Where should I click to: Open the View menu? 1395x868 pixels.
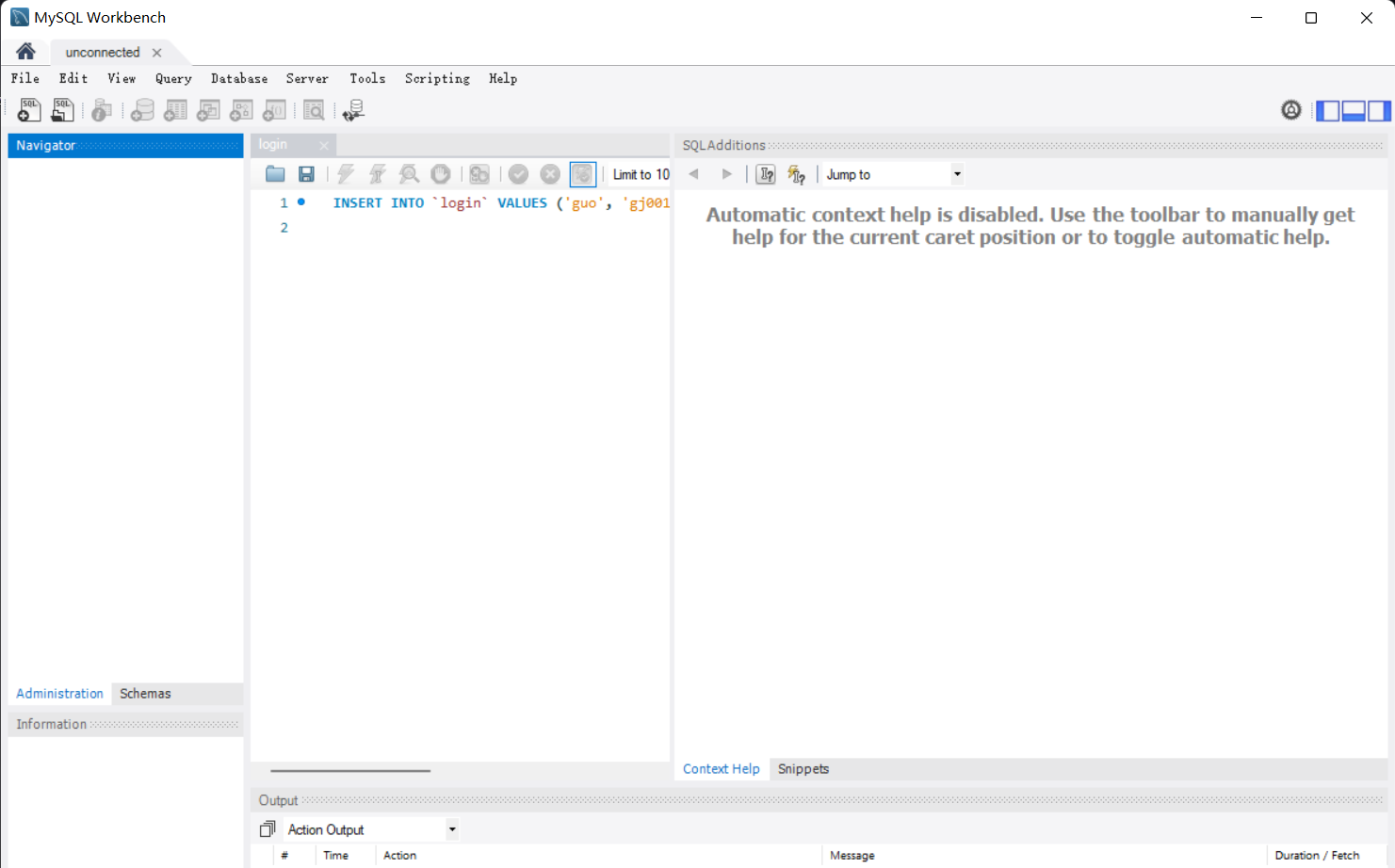coord(122,78)
